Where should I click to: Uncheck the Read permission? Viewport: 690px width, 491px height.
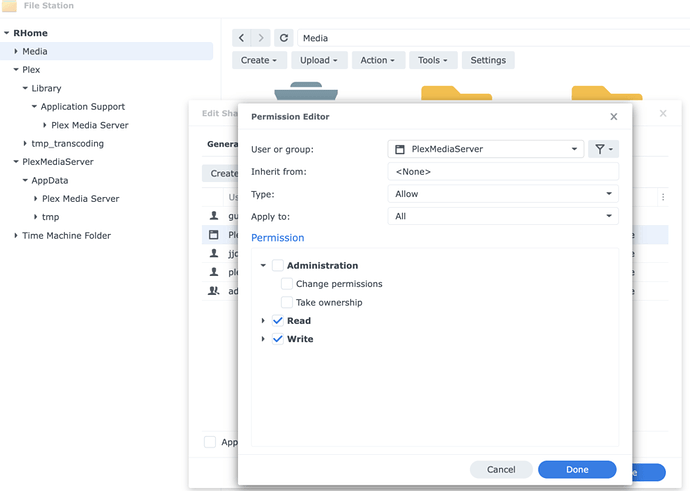[278, 321]
